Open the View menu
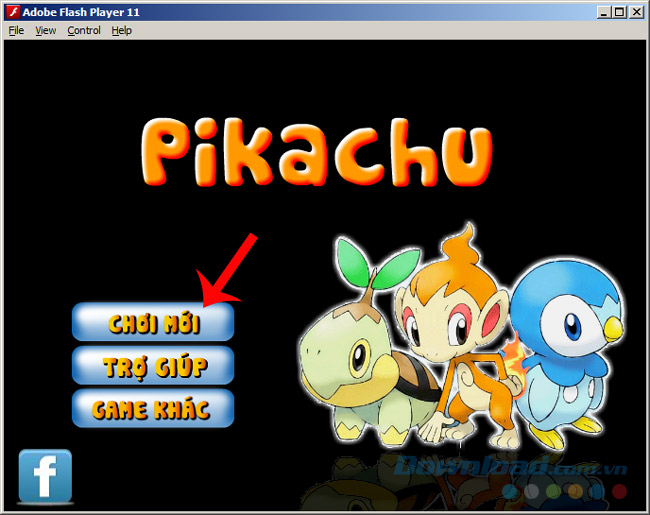 click(46, 30)
